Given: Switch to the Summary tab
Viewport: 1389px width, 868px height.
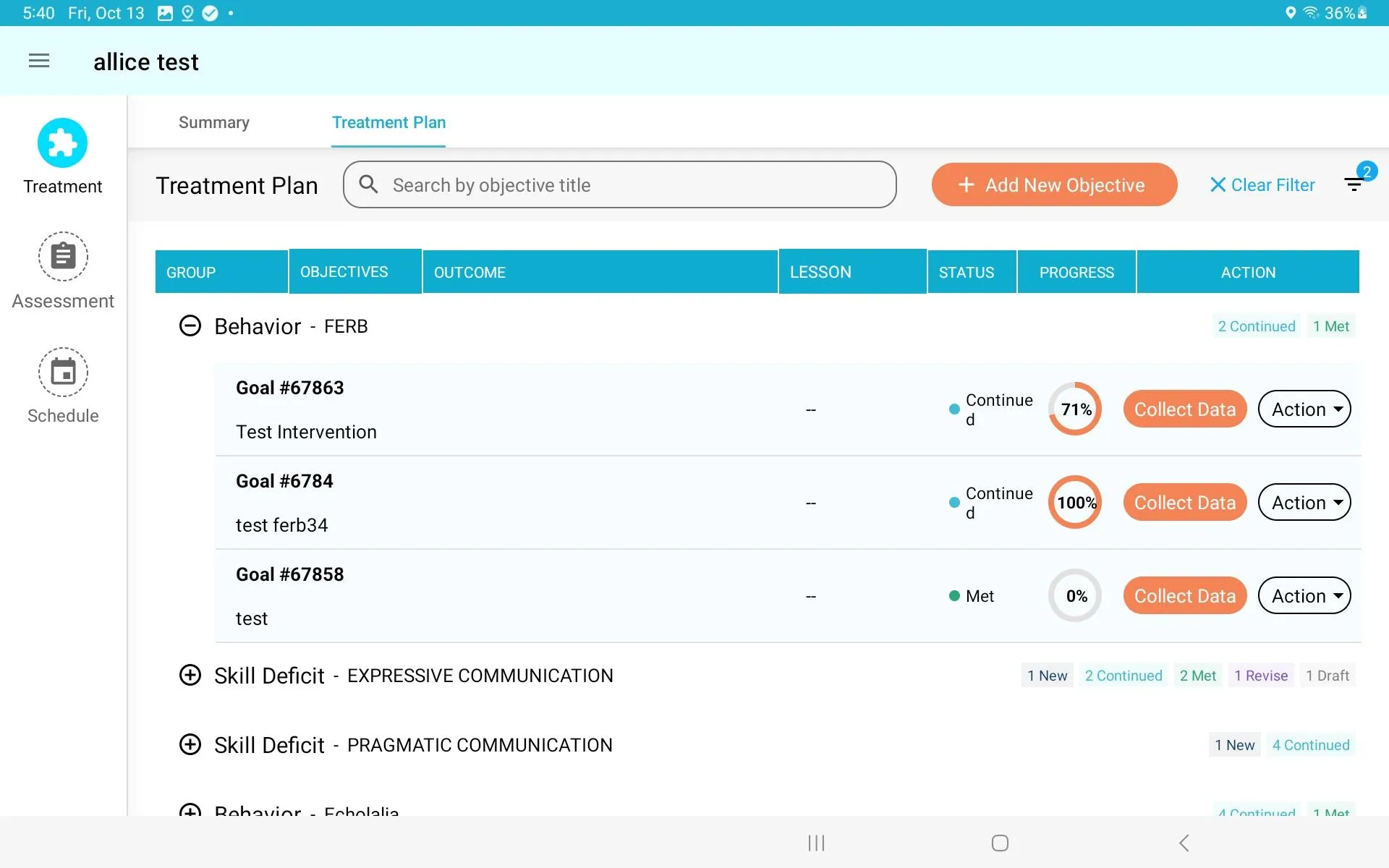Looking at the screenshot, I should click(214, 122).
